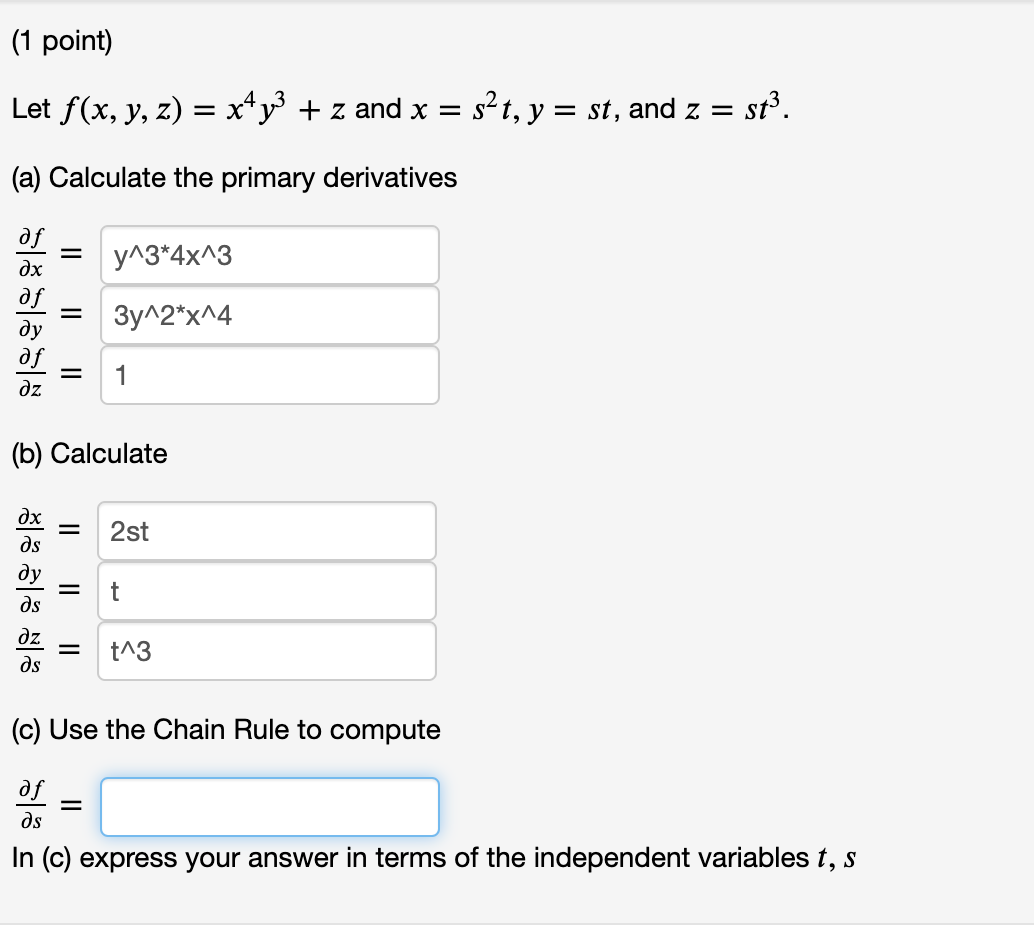Select the ∂y/∂s field containing t

266,591
